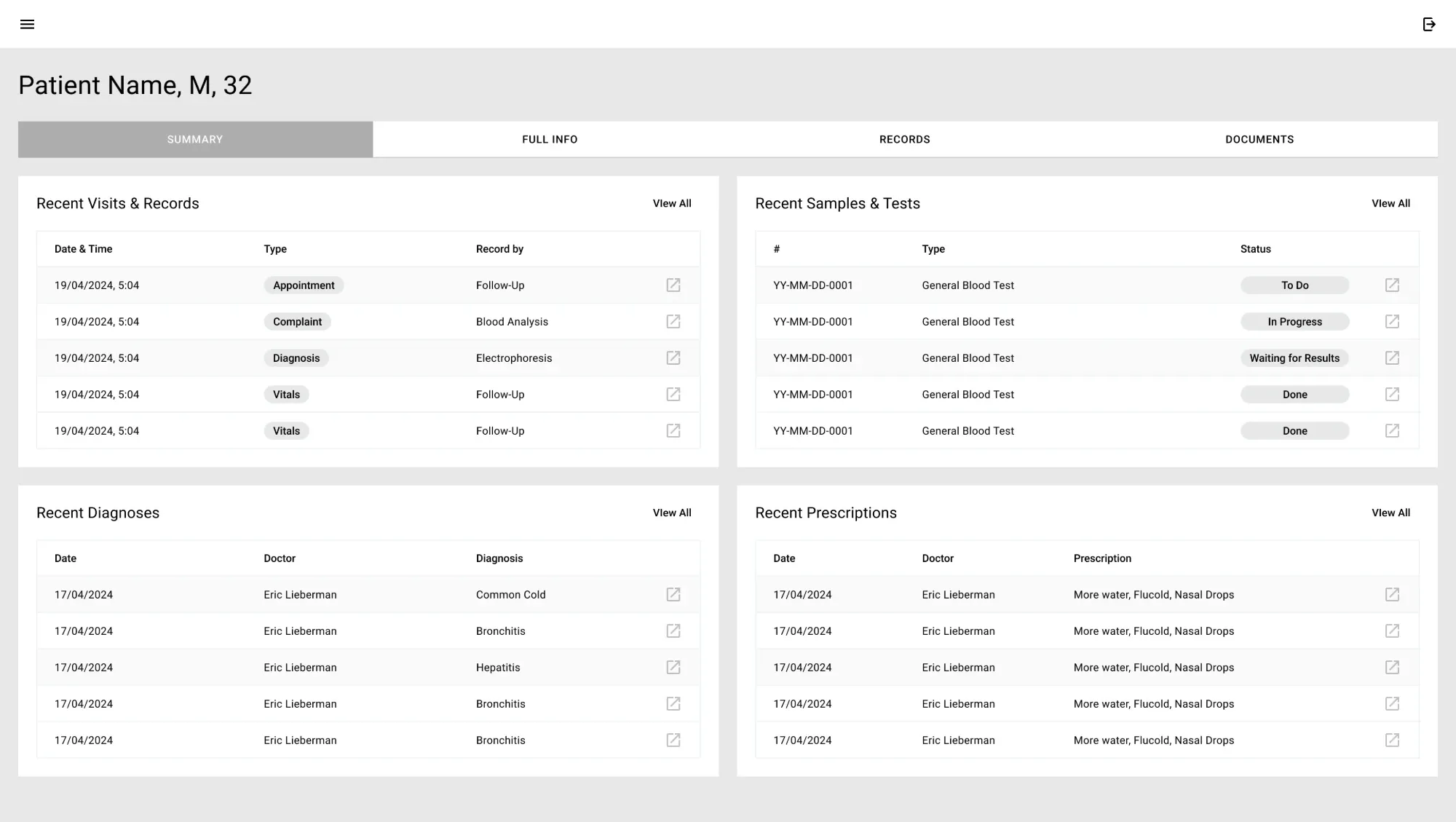Click the Date & Time column header
Image resolution: width=1456 pixels, height=822 pixels.
coord(84,249)
